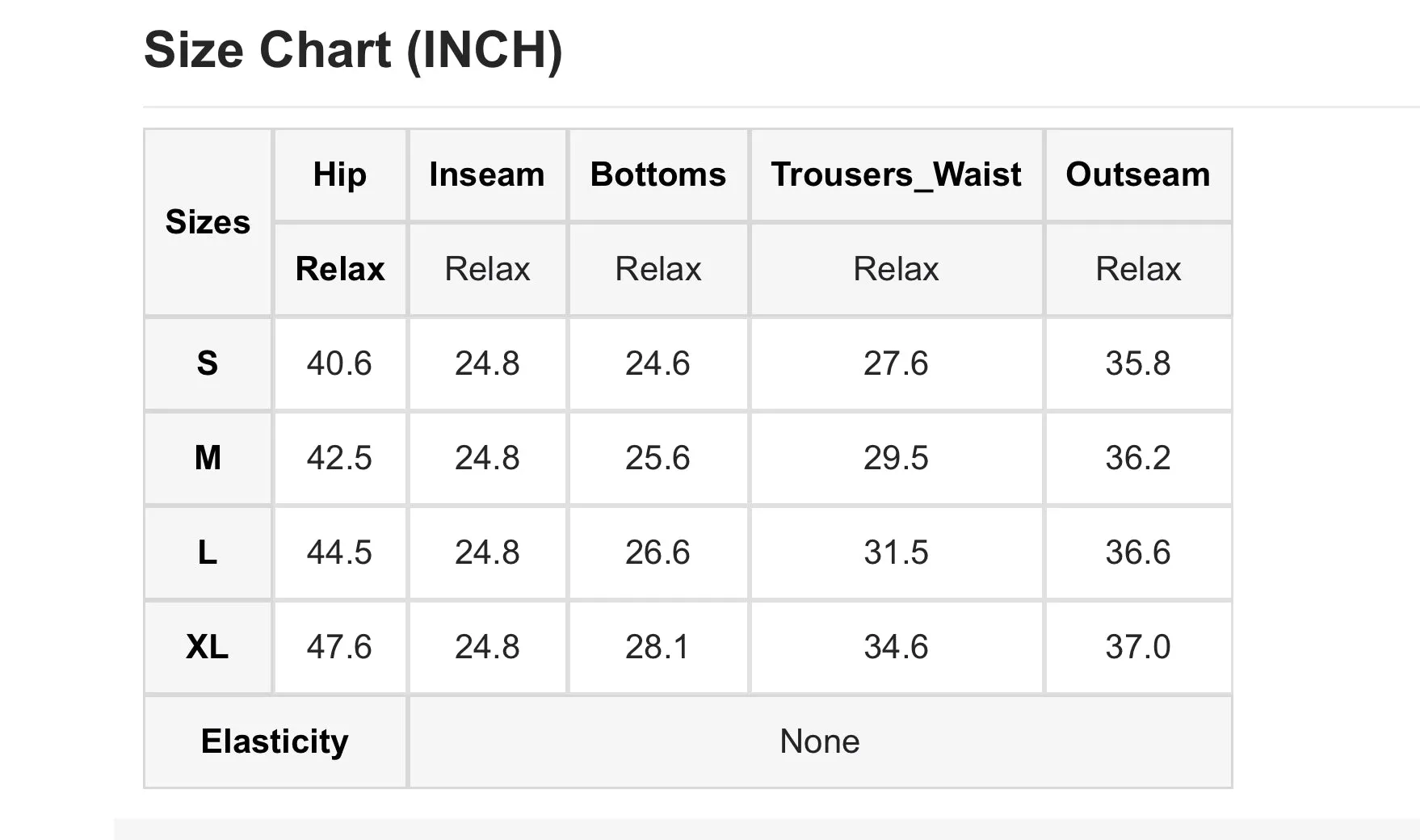
Task: Click outseam value 37.0 for XL
Action: coord(1138,647)
